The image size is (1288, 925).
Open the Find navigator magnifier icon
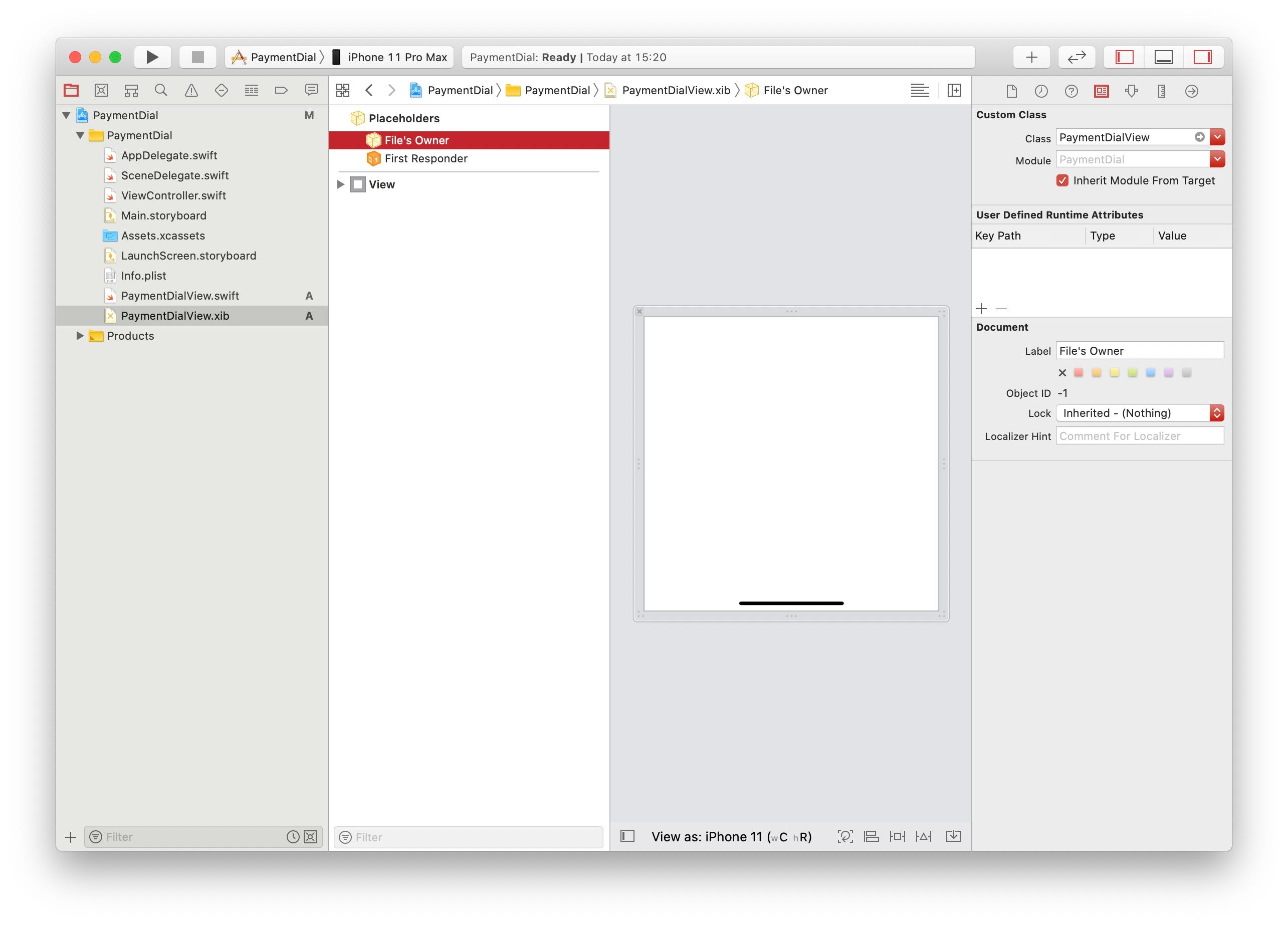tap(161, 90)
